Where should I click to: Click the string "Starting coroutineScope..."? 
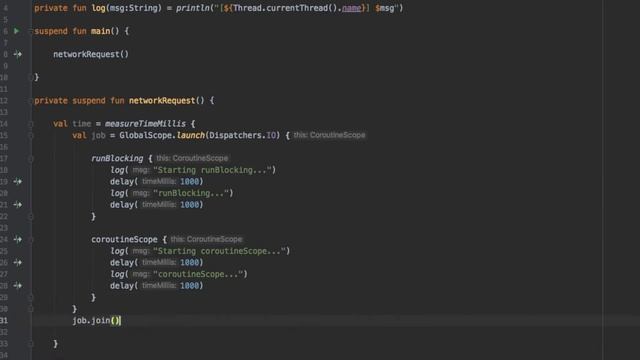click(x=219, y=251)
